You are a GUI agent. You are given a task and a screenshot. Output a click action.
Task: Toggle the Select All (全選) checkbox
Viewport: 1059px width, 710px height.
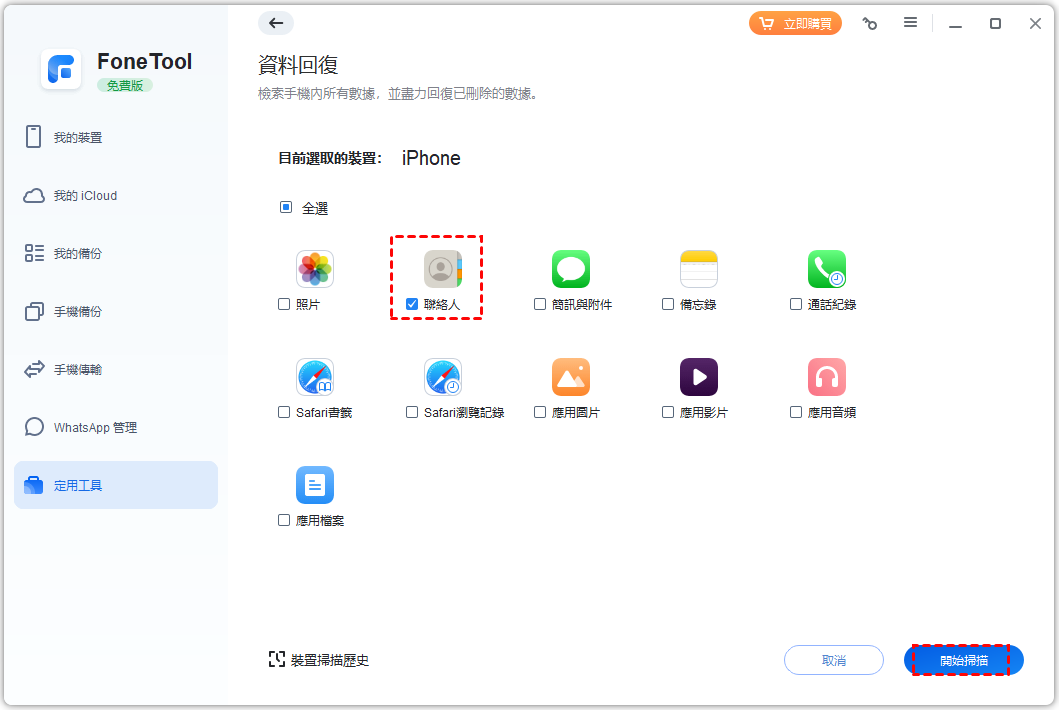coord(286,208)
